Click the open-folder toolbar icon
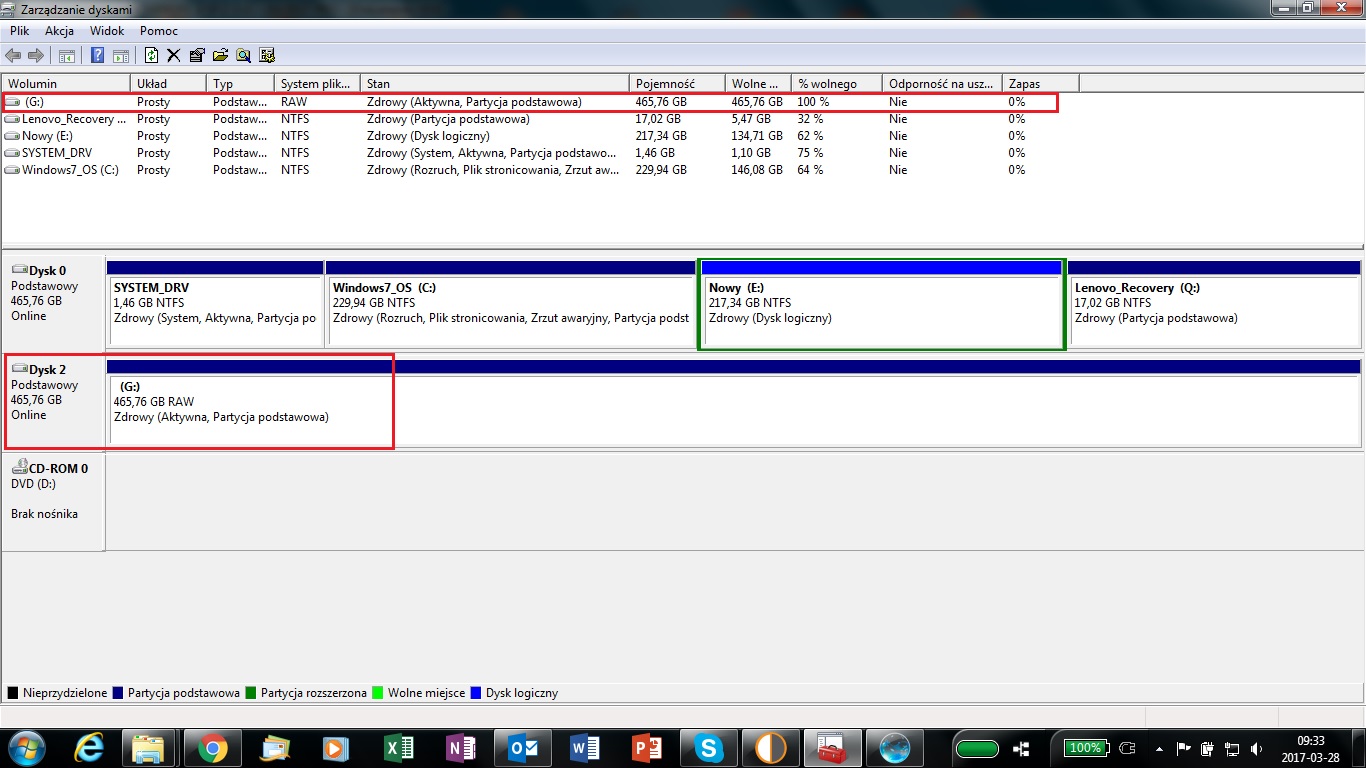 tap(220, 55)
